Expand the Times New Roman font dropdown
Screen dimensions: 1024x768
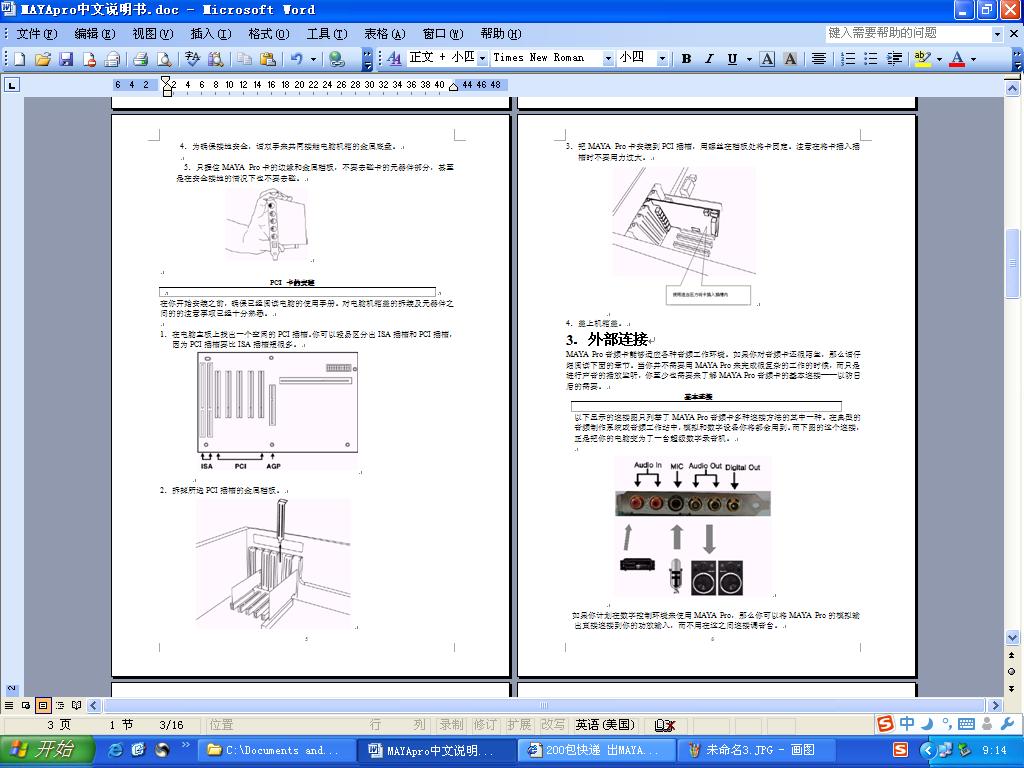608,59
